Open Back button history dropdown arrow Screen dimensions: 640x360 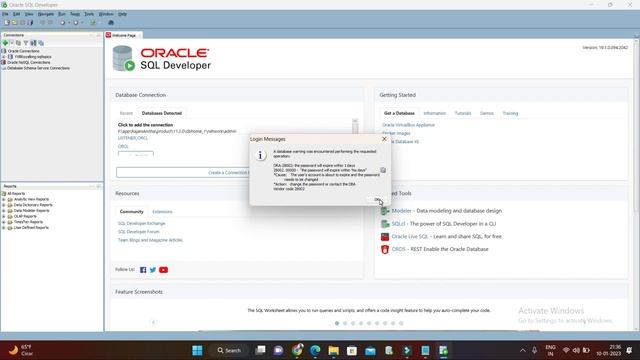(x=69, y=23)
